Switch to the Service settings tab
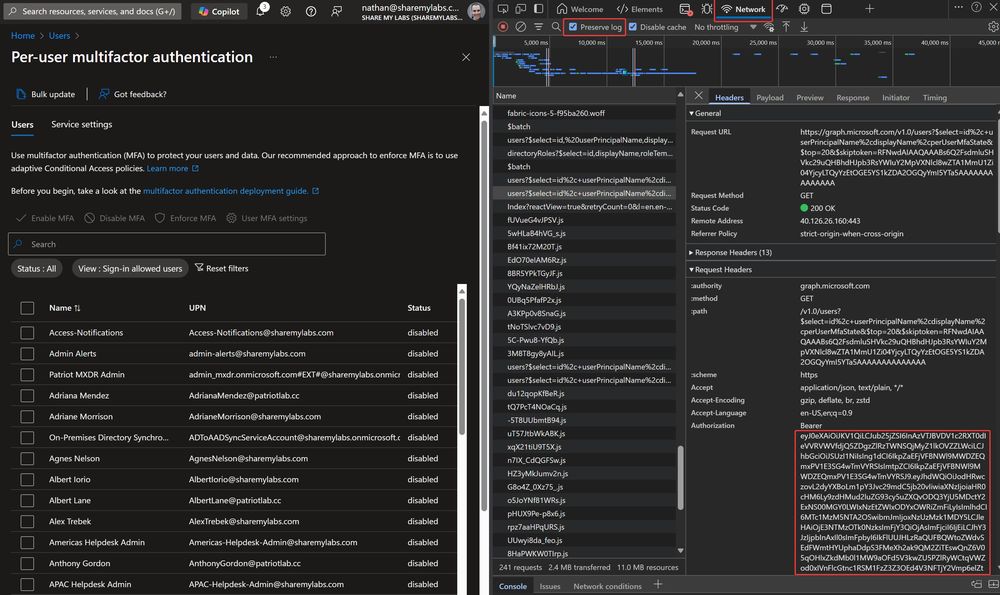This screenshot has width=1000, height=595. [x=82, y=124]
